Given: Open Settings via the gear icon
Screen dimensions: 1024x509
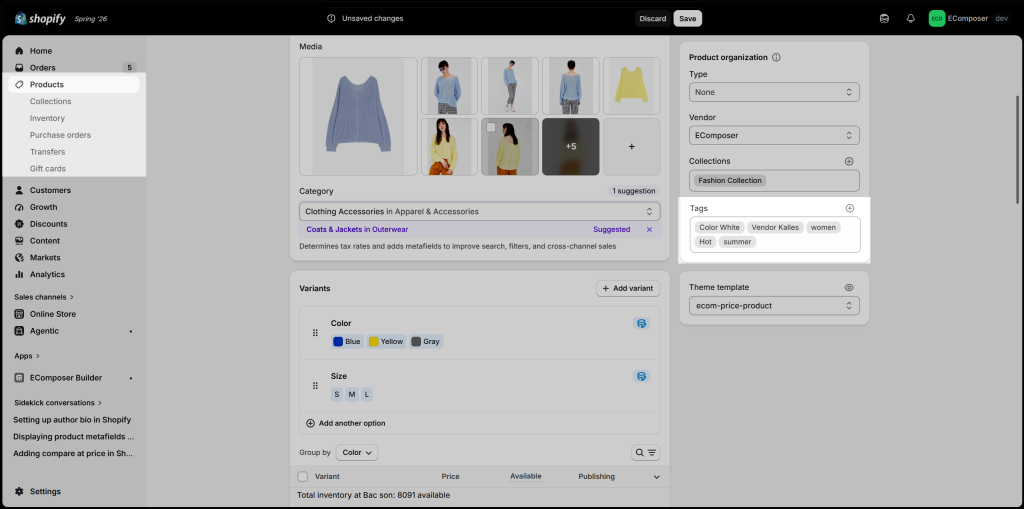Looking at the screenshot, I should (20, 491).
